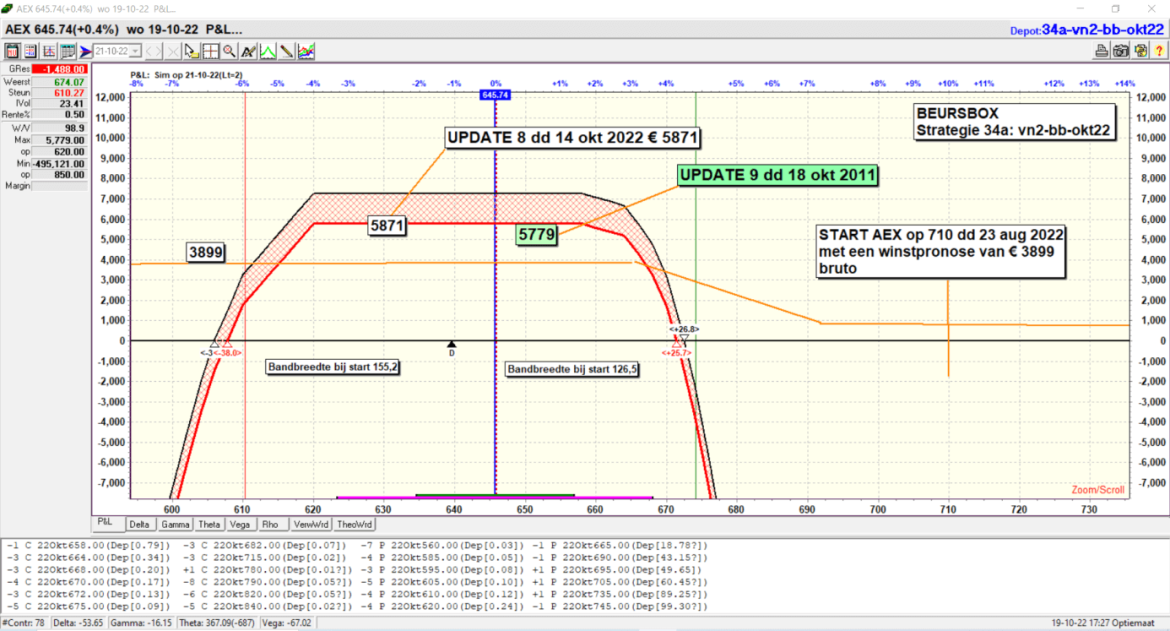
Task: Switch to the TheoWrd tab
Action: tap(354, 524)
